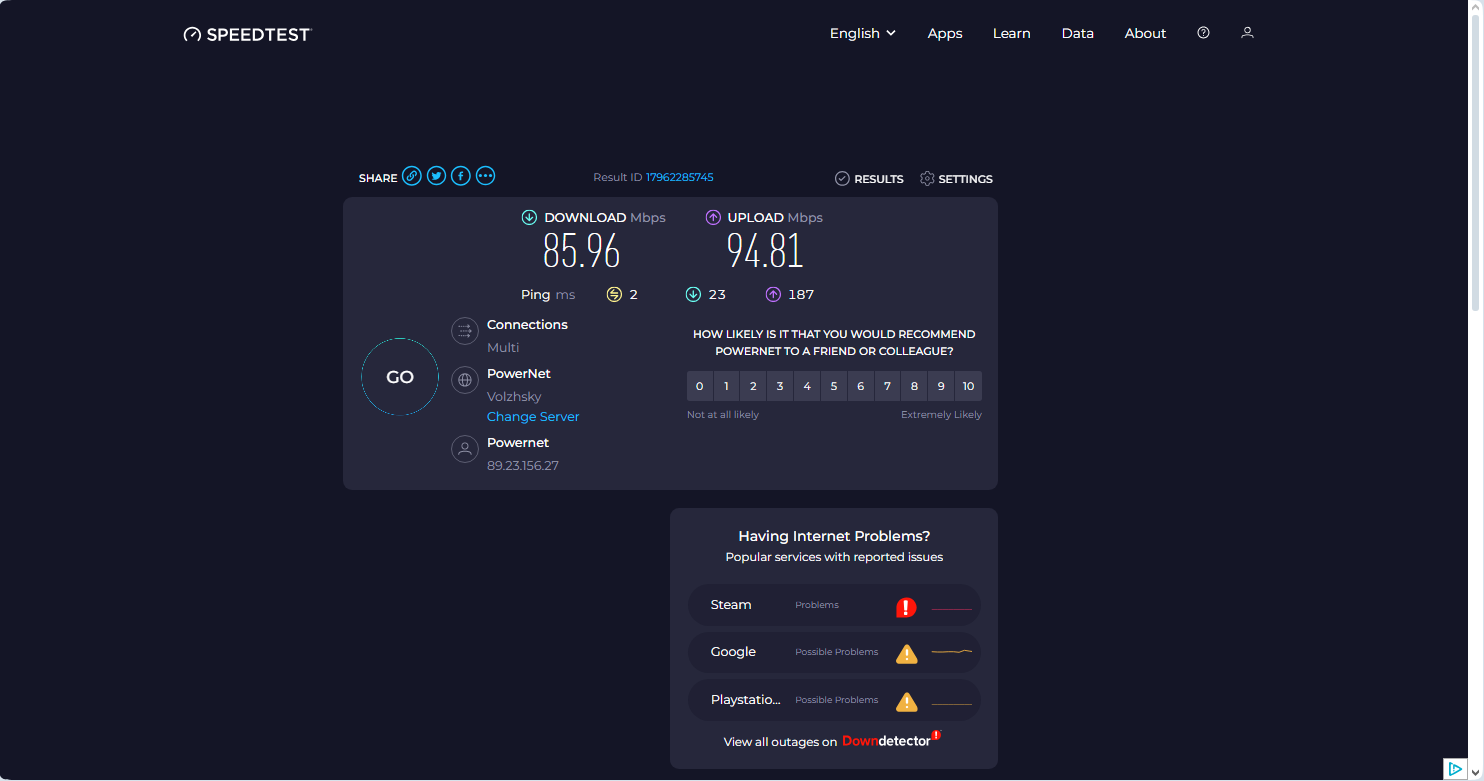
Task: Rate recommendation score 3
Action: [780, 386]
